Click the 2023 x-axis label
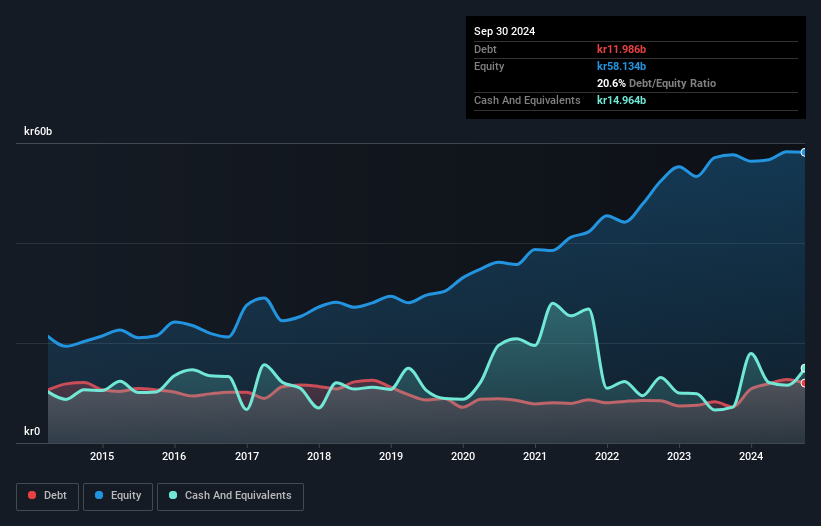Image resolution: width=821 pixels, height=526 pixels. click(x=679, y=456)
